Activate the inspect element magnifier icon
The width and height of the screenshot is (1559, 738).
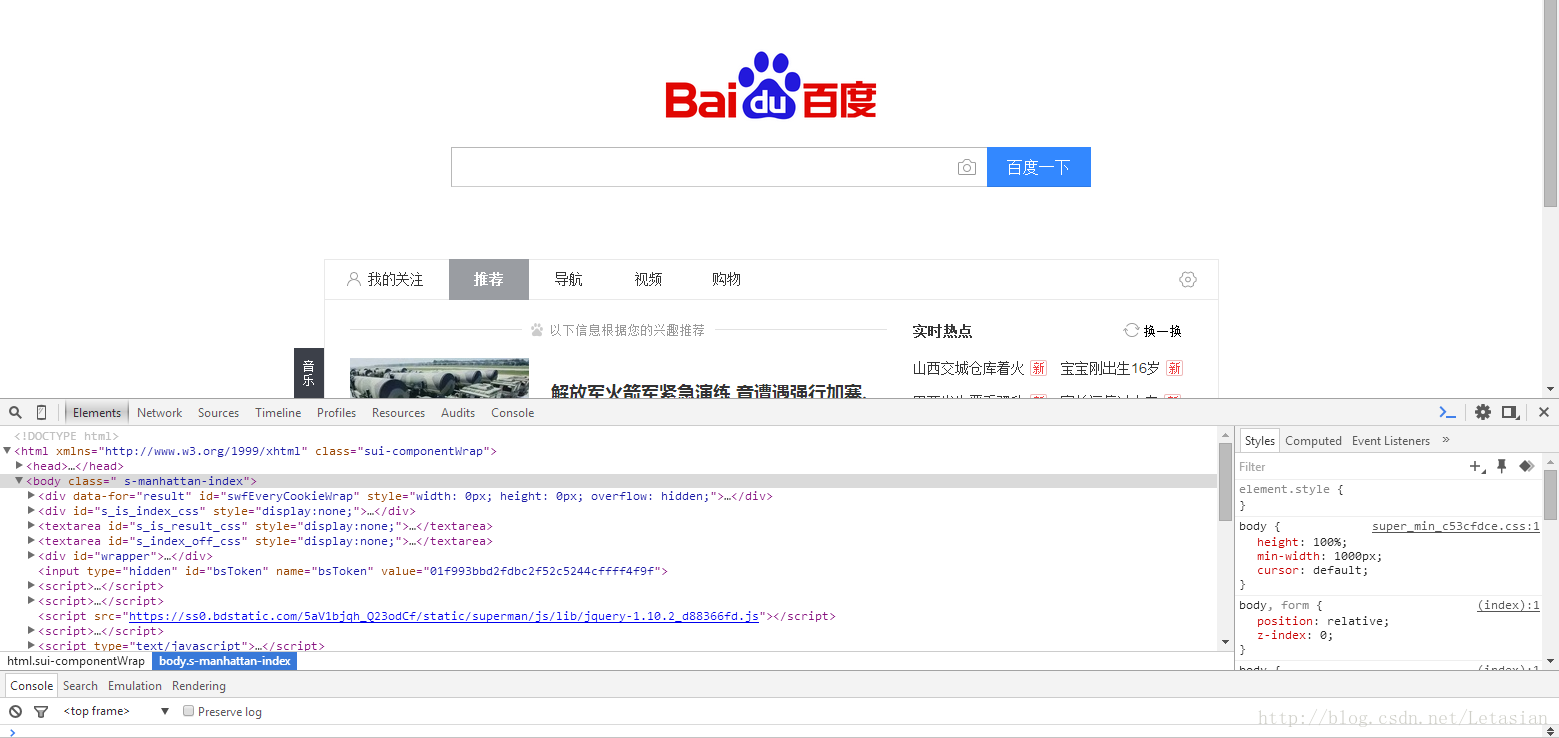point(15,412)
